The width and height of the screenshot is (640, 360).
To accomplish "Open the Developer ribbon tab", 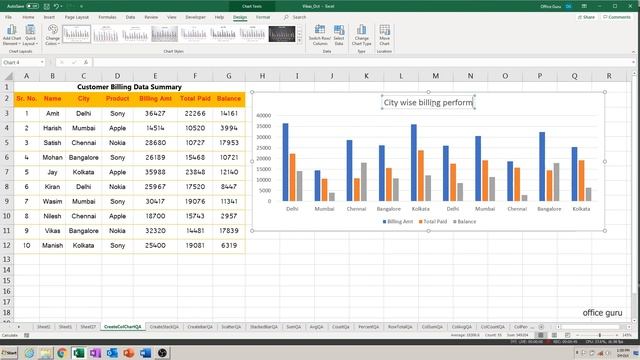I will point(196,17).
